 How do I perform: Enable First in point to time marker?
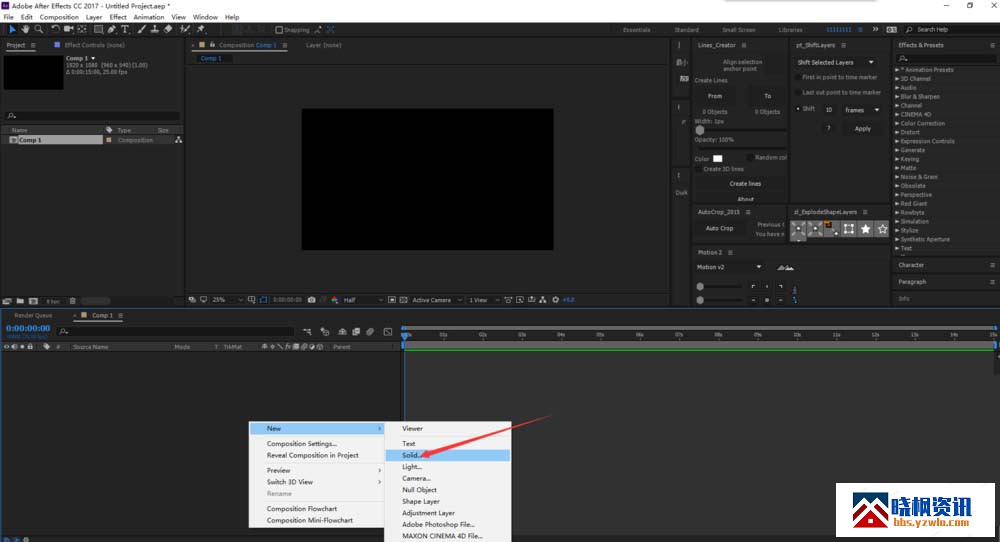tap(798, 77)
